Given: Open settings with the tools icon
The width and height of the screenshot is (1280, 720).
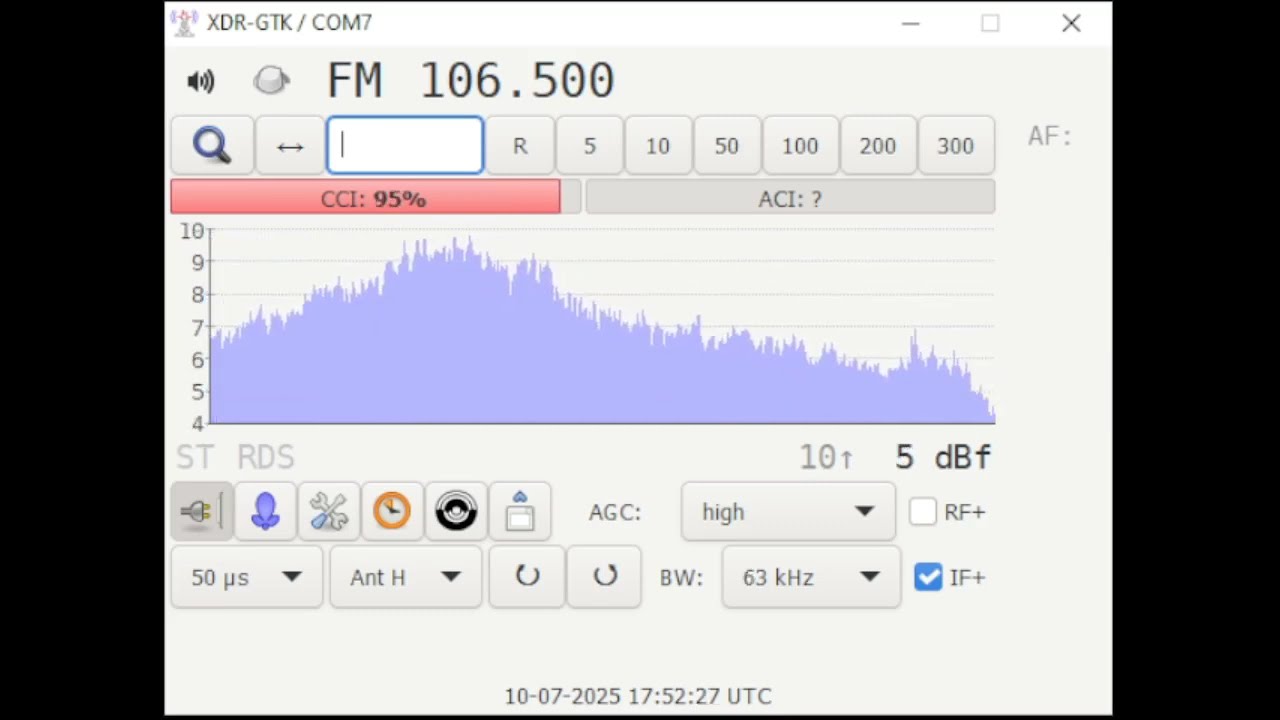Looking at the screenshot, I should point(329,512).
